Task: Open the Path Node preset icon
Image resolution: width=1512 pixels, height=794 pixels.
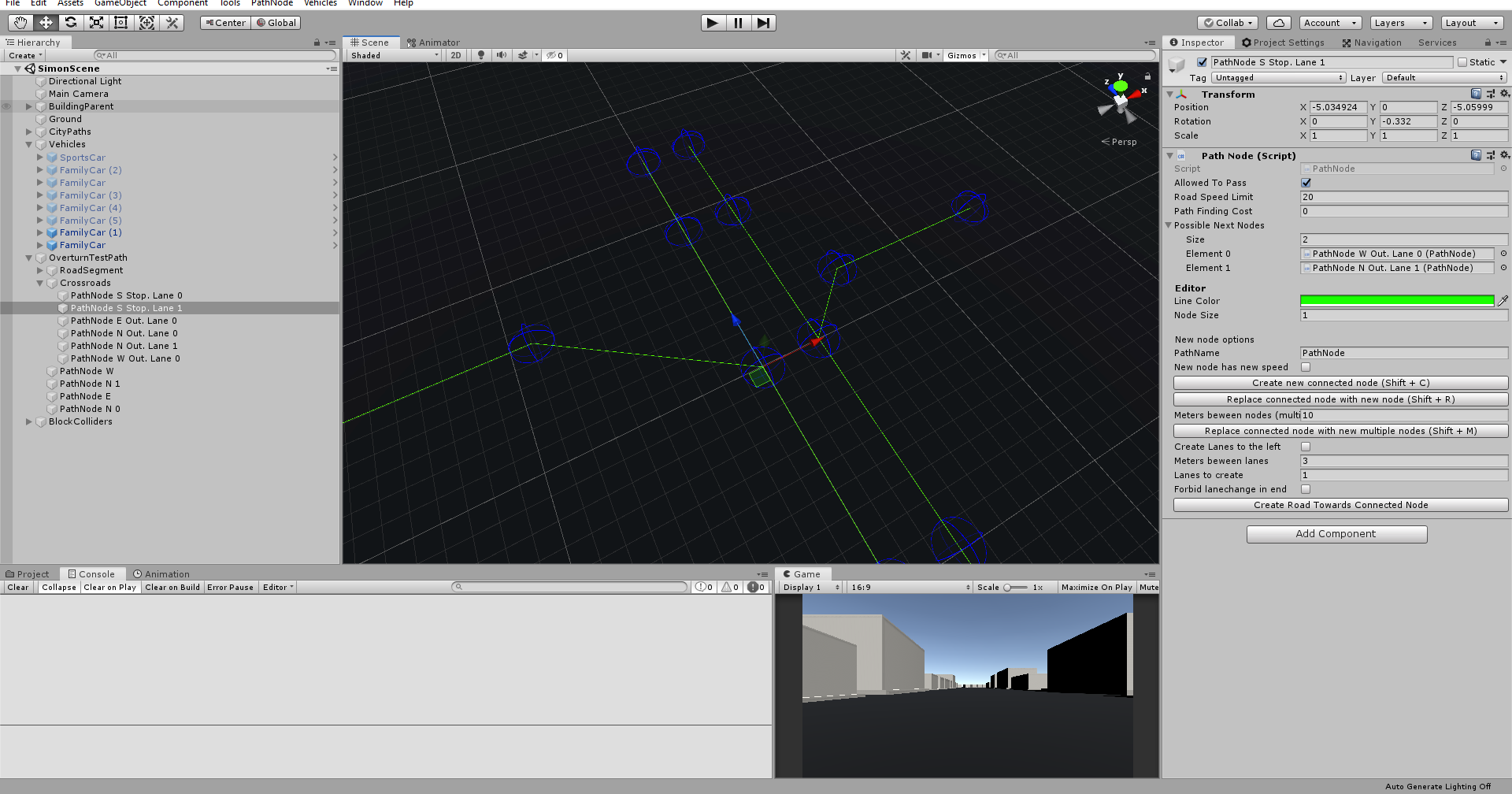Action: click(1491, 155)
